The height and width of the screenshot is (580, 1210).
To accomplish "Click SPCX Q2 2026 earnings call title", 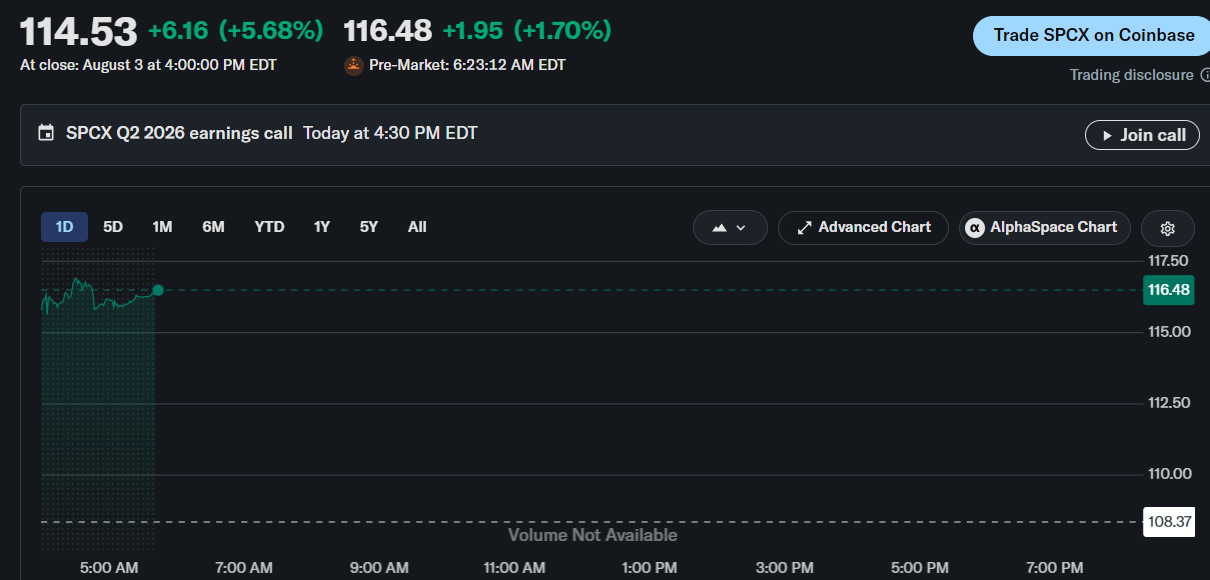I will [x=179, y=133].
